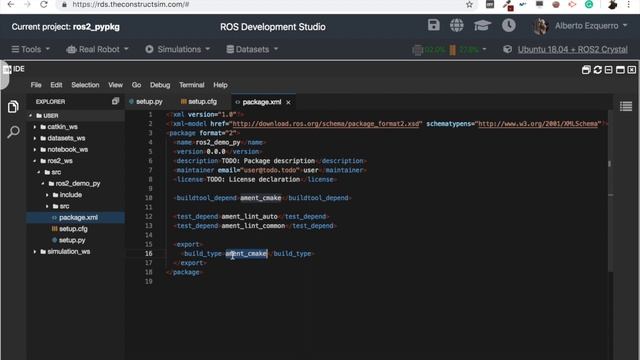
Task: Open the Alberto Ezquerro user dropdown
Action: (591, 26)
